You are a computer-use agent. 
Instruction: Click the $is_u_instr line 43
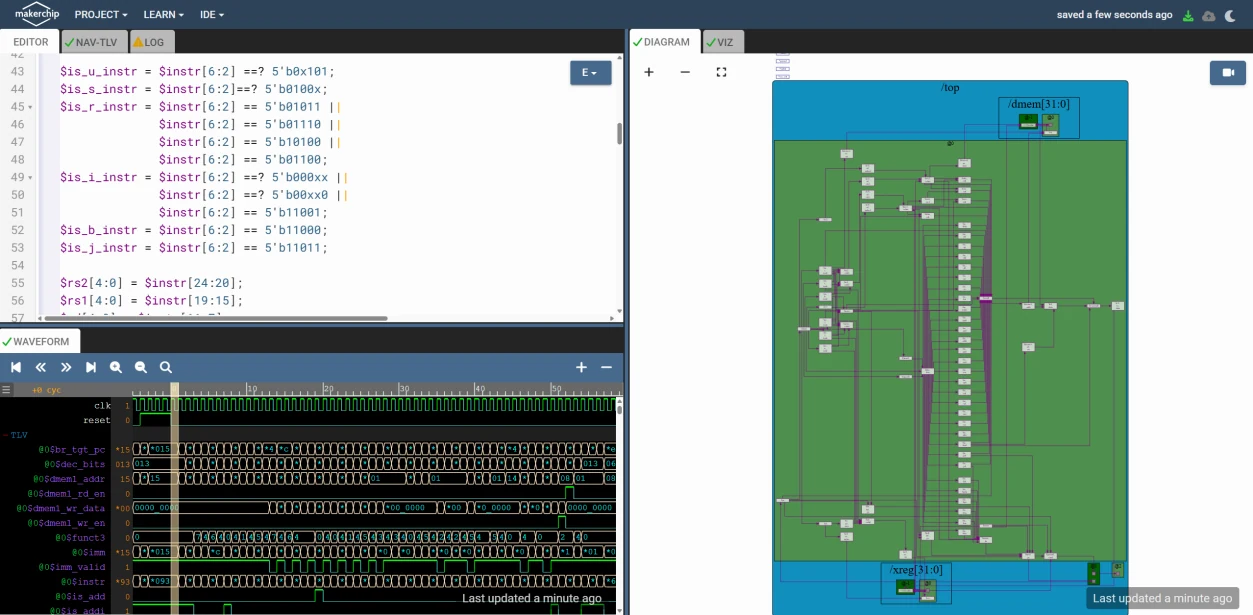point(198,71)
